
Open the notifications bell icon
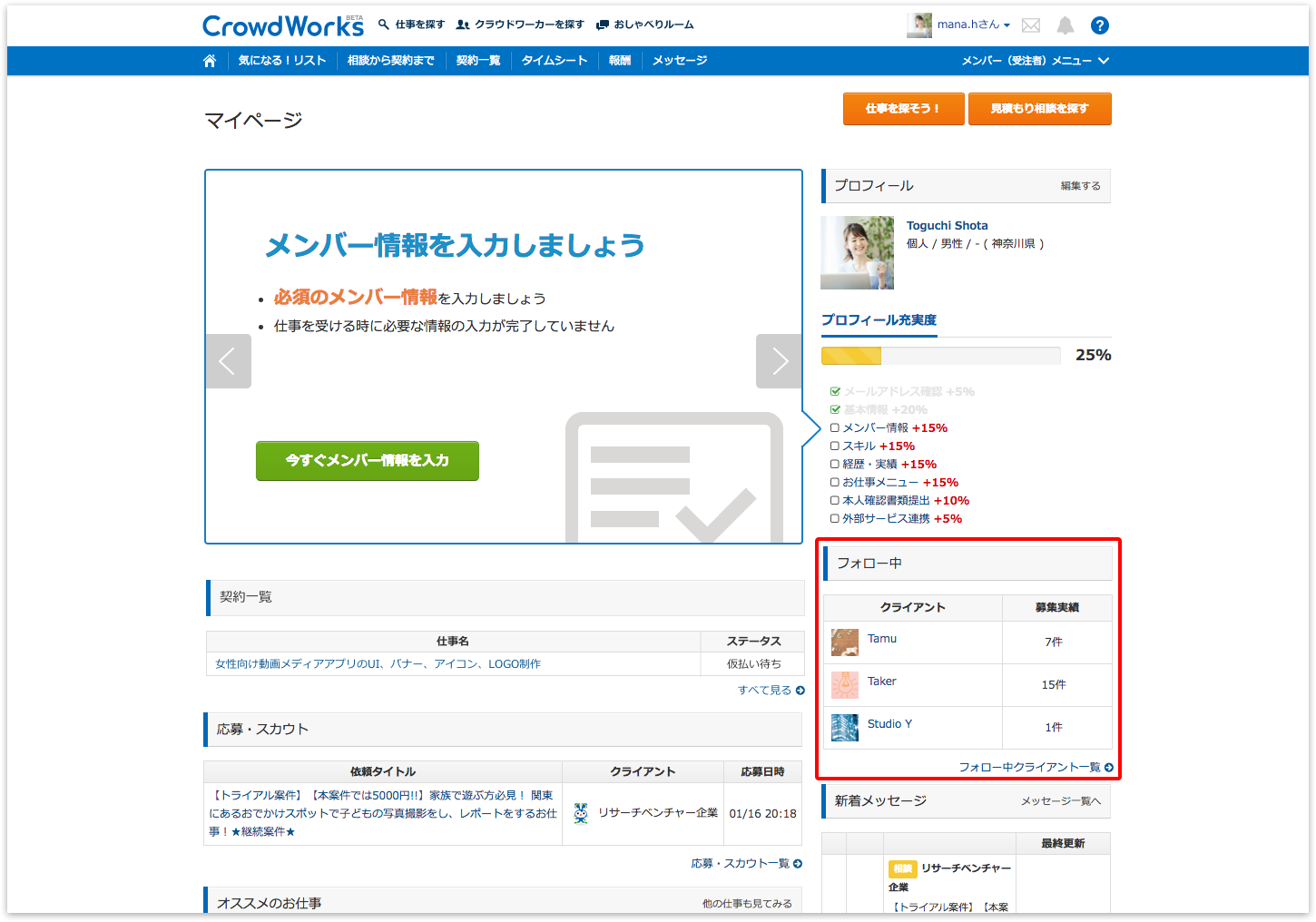pos(1066,25)
